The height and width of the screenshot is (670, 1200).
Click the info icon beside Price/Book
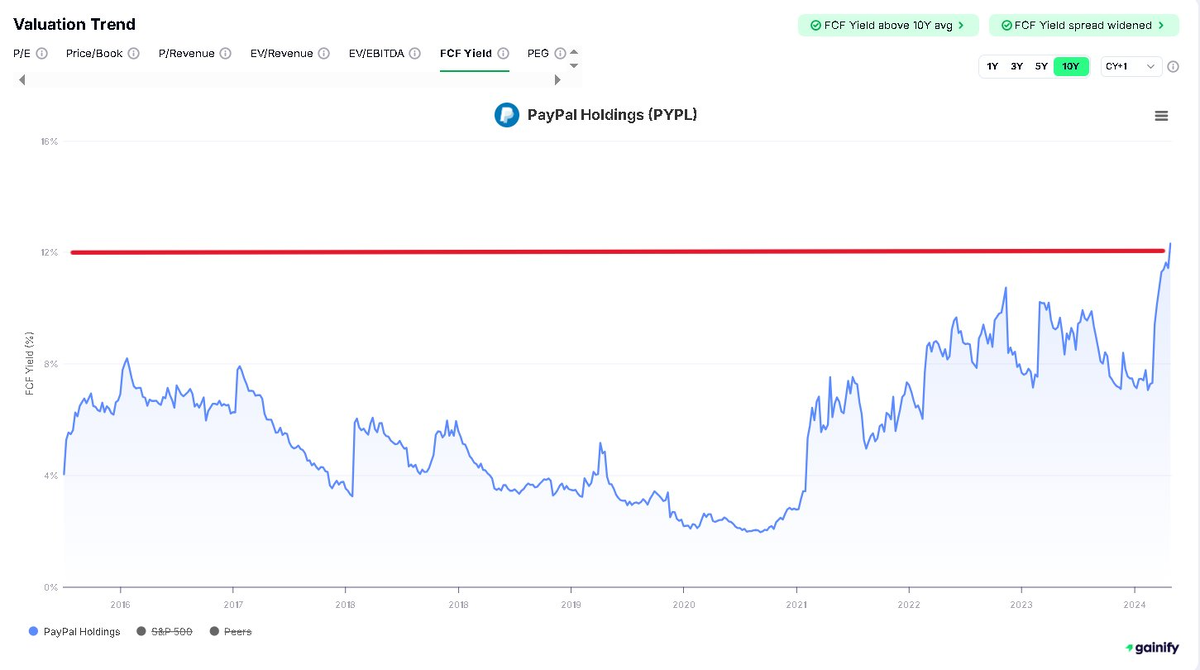click(134, 54)
